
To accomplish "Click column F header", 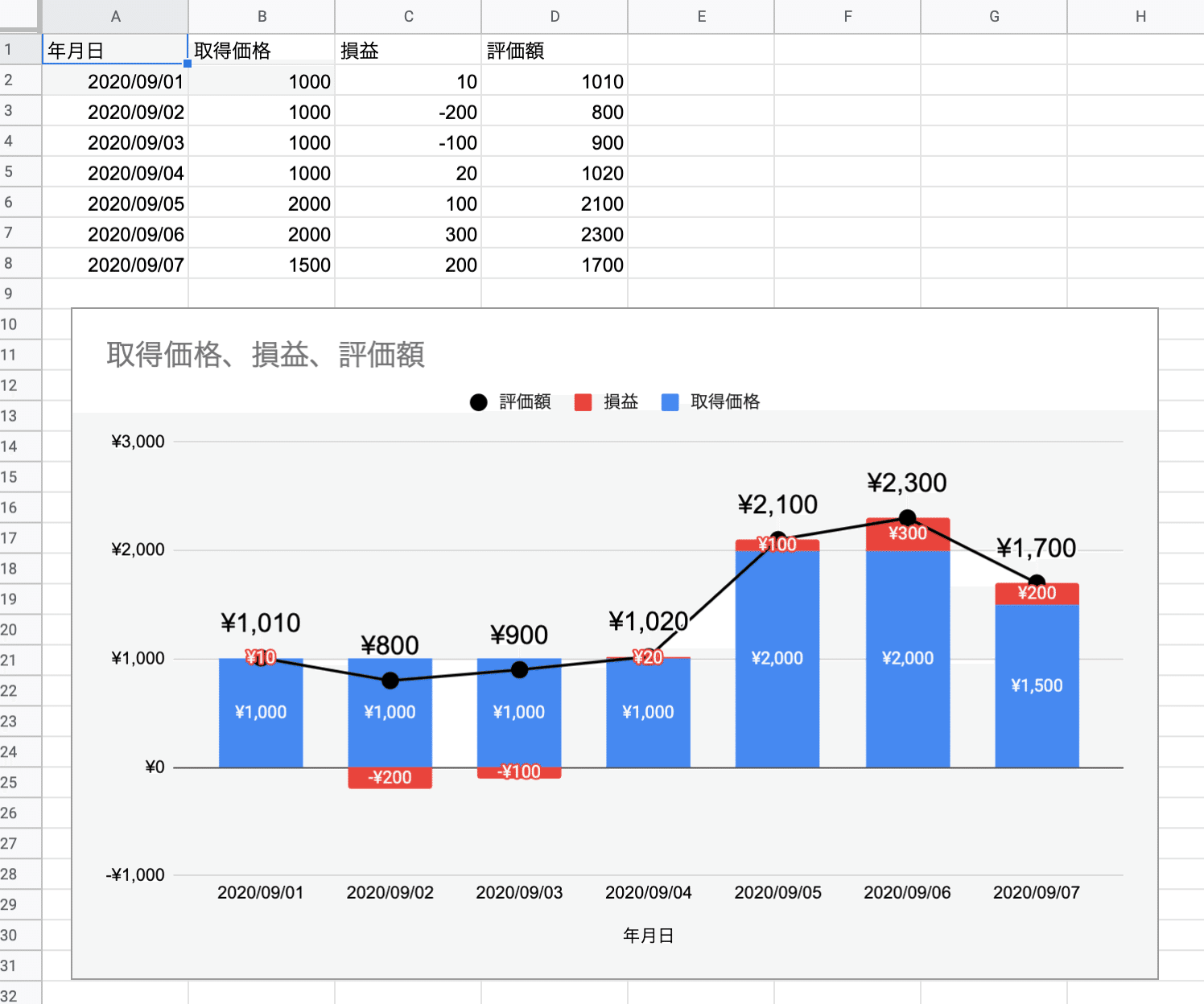I will pyautogui.click(x=847, y=16).
